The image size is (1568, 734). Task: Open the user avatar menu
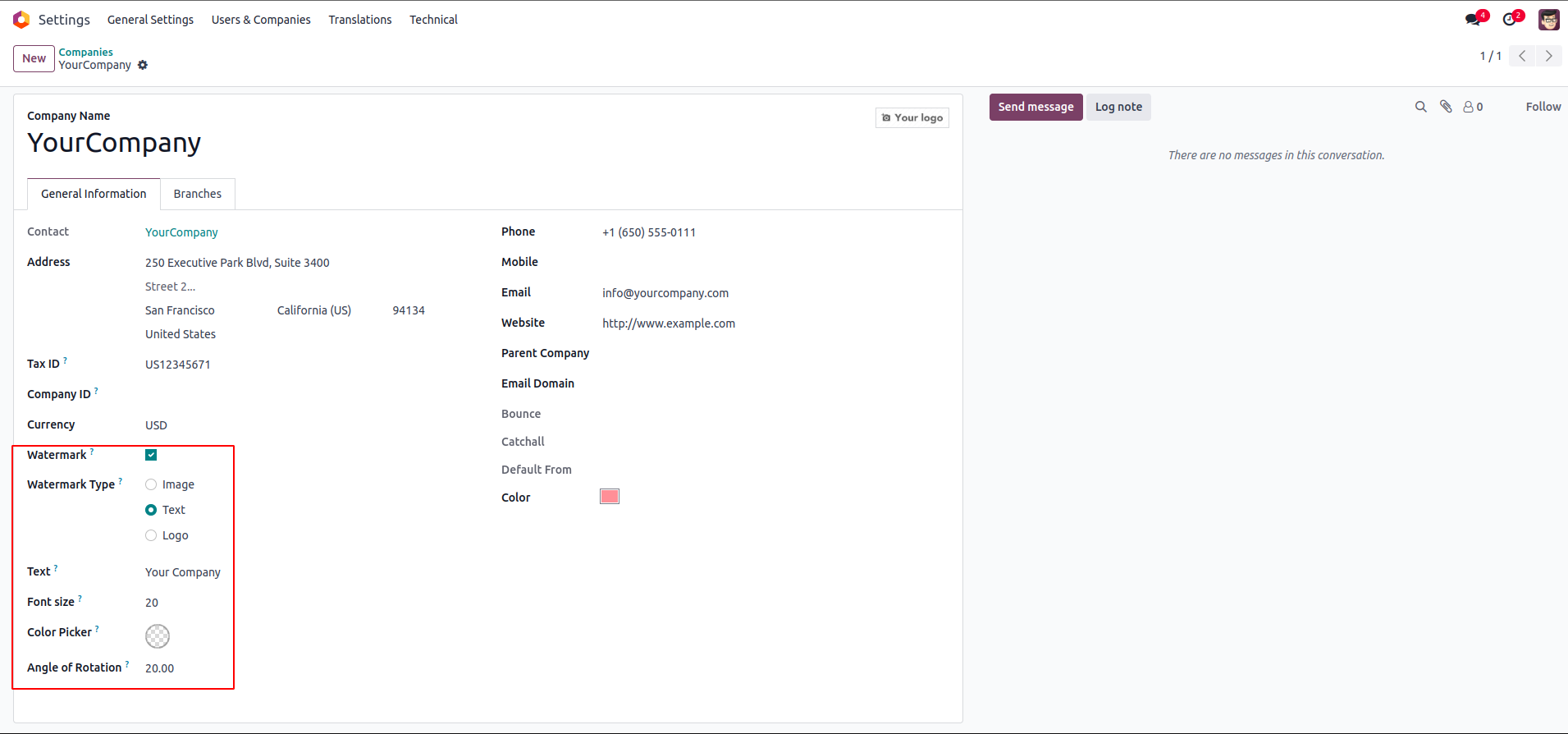[1548, 20]
